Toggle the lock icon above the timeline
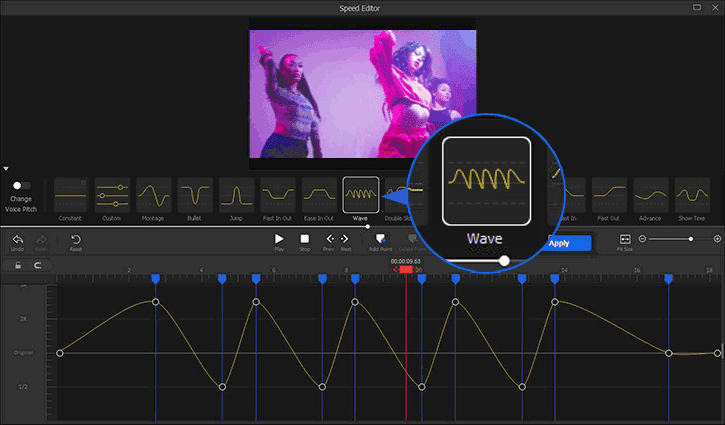 17,265
